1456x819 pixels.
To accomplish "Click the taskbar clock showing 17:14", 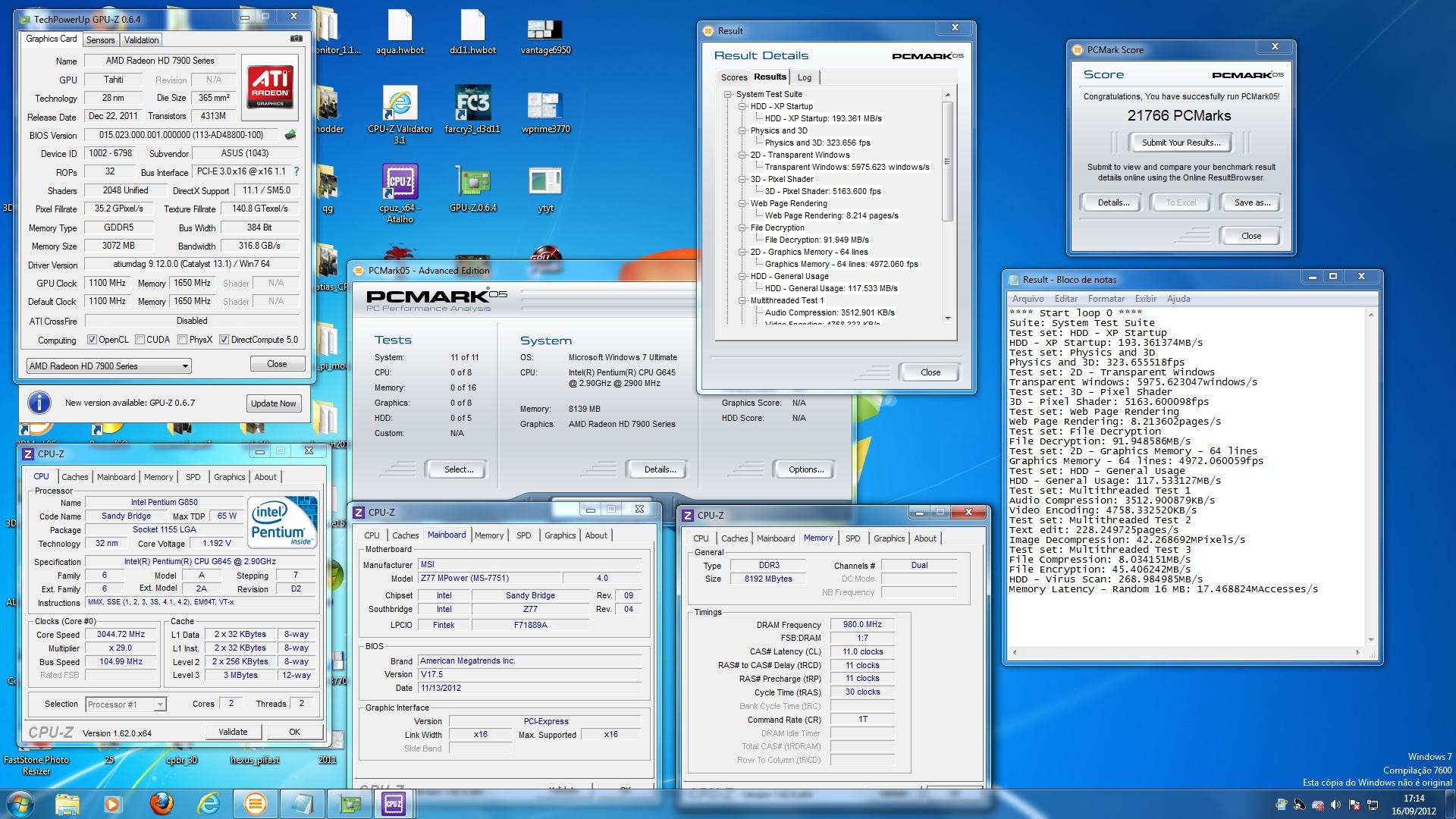I will coord(1414,804).
